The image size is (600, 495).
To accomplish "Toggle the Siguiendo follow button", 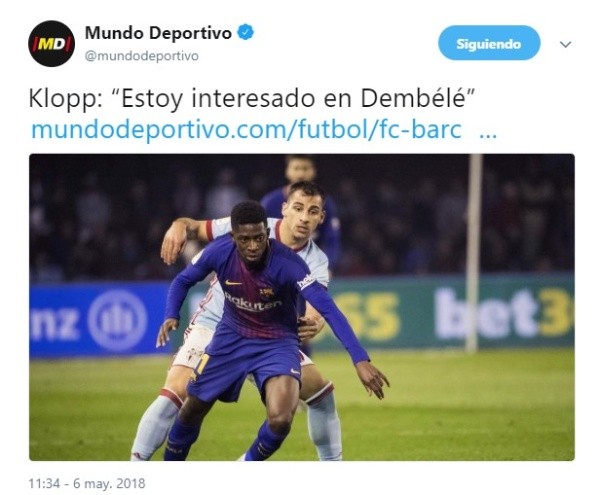I will tap(489, 43).
